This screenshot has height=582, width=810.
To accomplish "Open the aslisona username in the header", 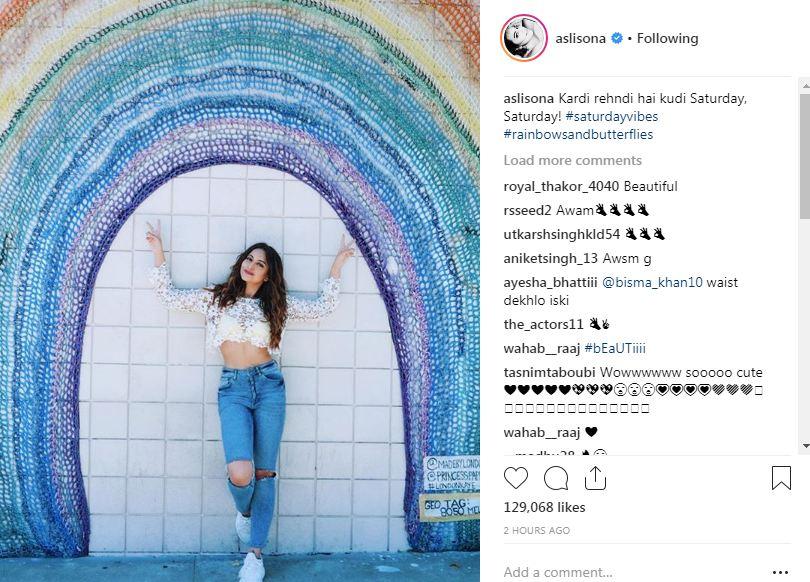I will tap(580, 38).
